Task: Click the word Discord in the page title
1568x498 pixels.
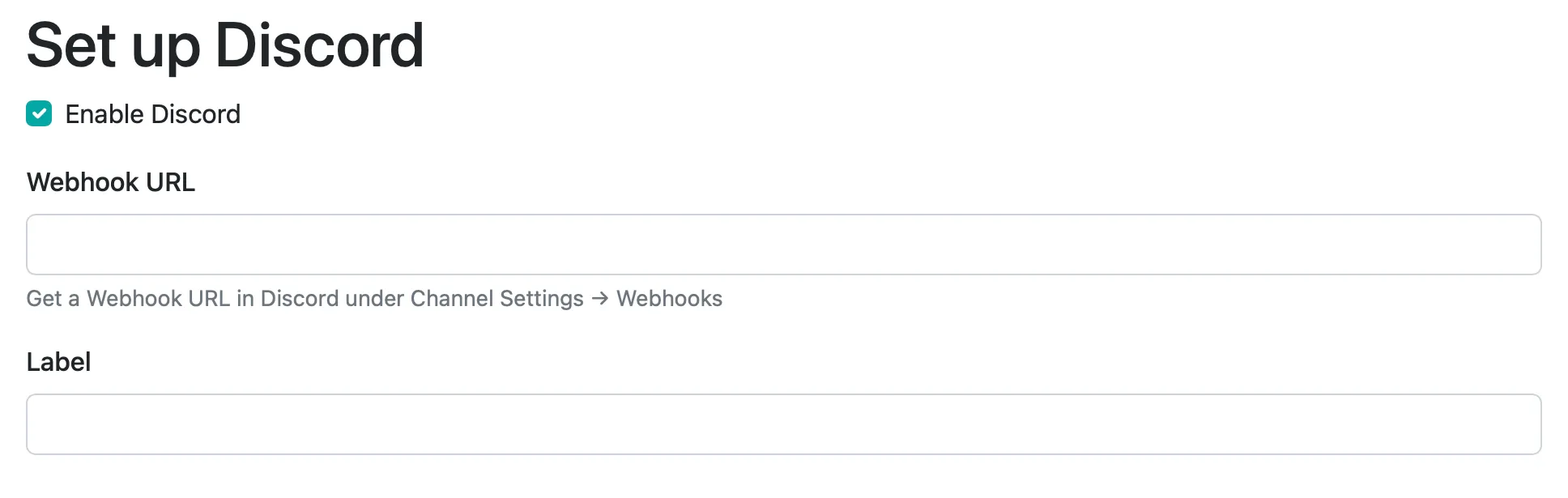Action: 319,45
